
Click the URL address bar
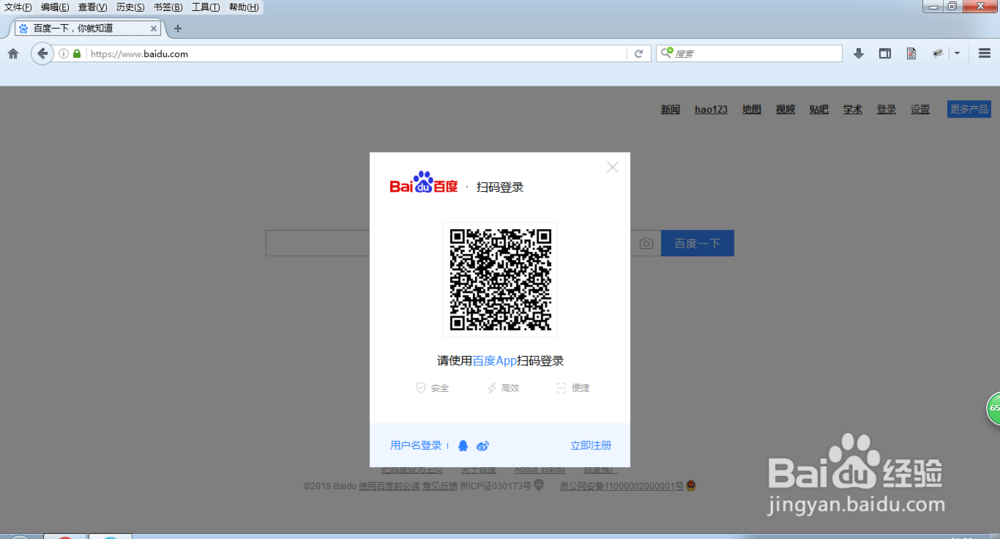[x=357, y=54]
